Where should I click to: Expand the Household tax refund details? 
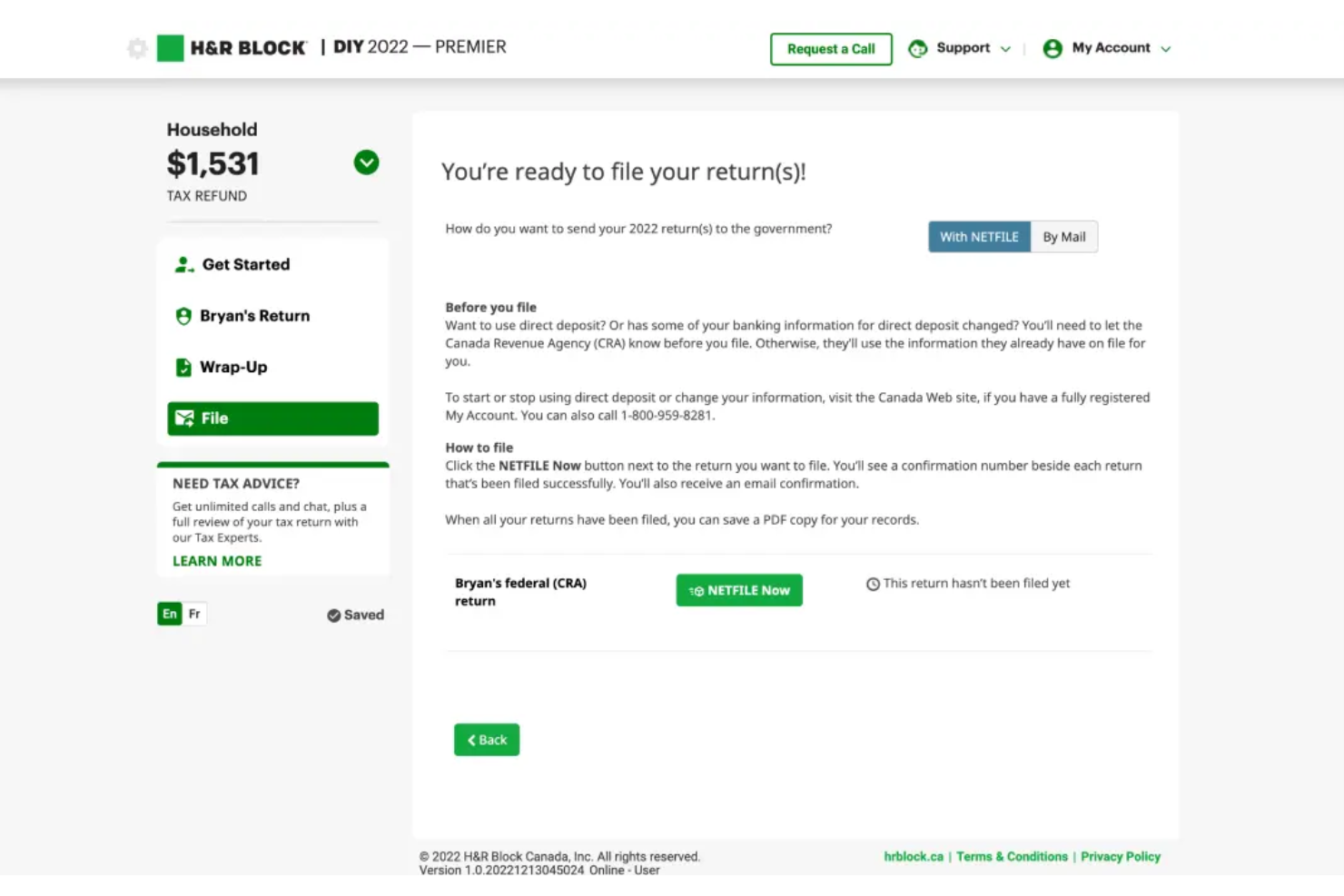(366, 162)
